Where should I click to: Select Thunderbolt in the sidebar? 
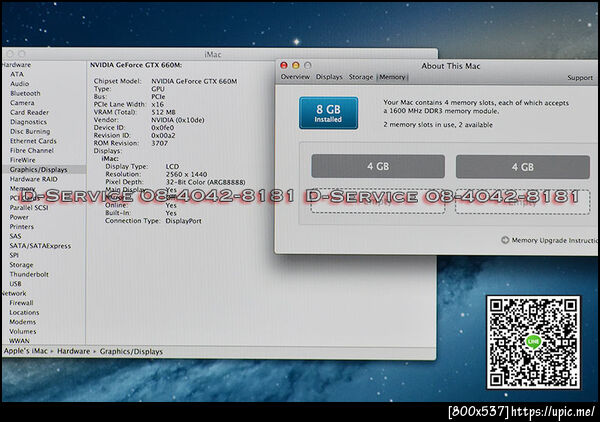point(29,274)
